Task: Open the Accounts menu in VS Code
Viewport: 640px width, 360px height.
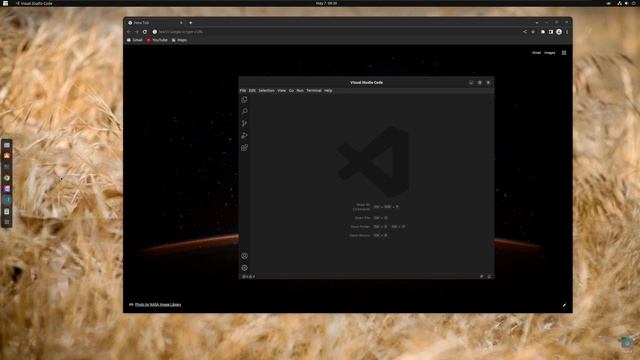Action: point(244,256)
